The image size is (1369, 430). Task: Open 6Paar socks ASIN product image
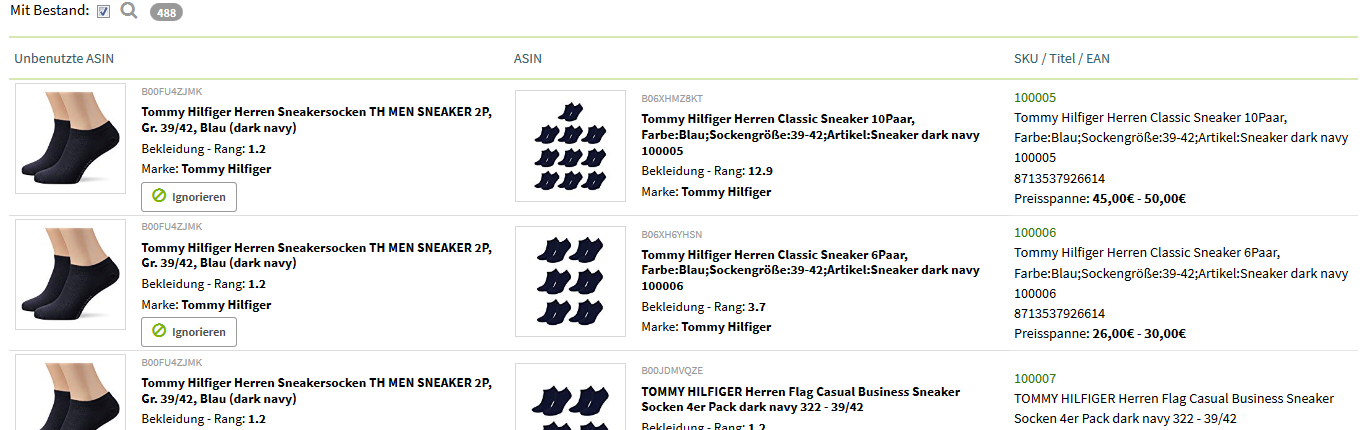[570, 282]
